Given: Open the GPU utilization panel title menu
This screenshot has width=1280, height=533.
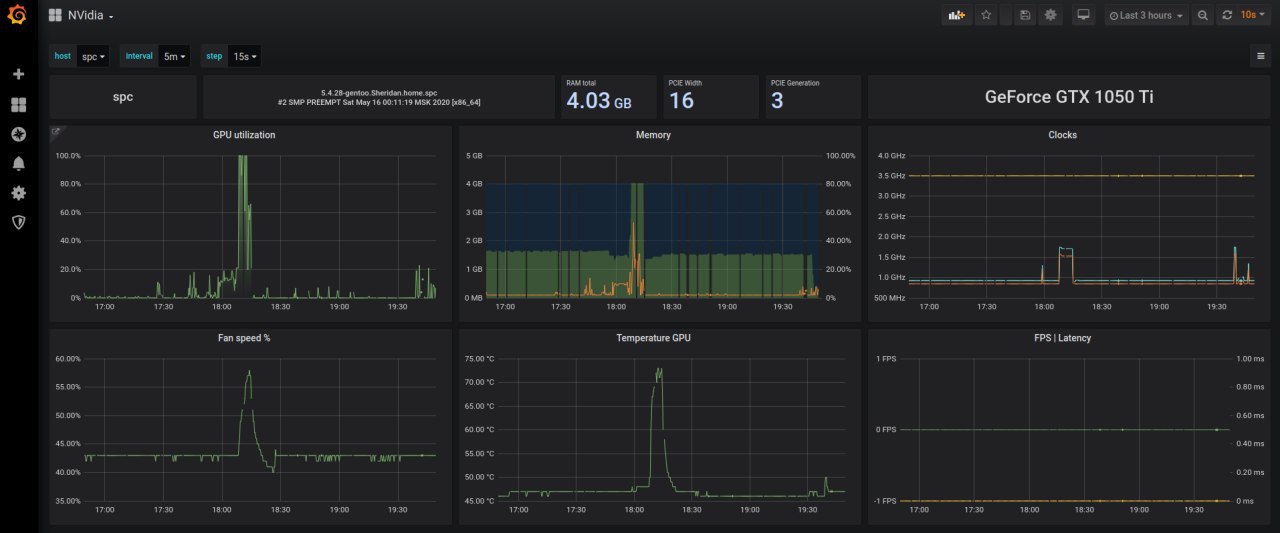Looking at the screenshot, I should pyautogui.click(x=244, y=135).
